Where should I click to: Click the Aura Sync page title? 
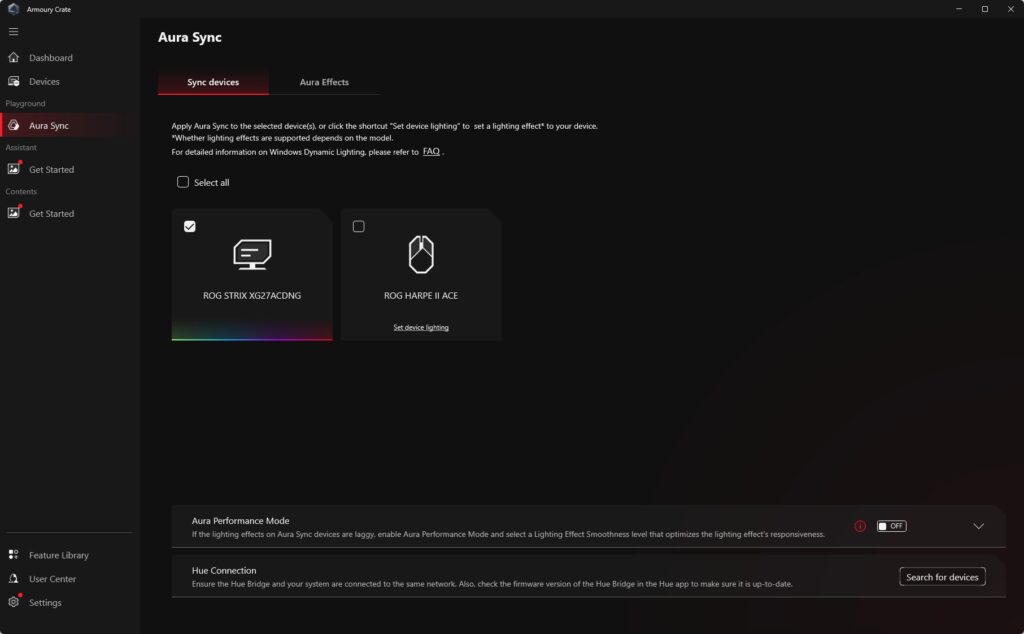tap(189, 37)
